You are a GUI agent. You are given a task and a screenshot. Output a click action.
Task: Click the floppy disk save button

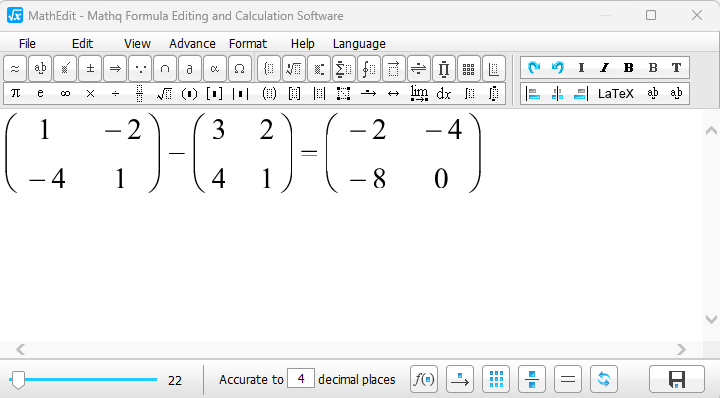[x=677, y=380]
